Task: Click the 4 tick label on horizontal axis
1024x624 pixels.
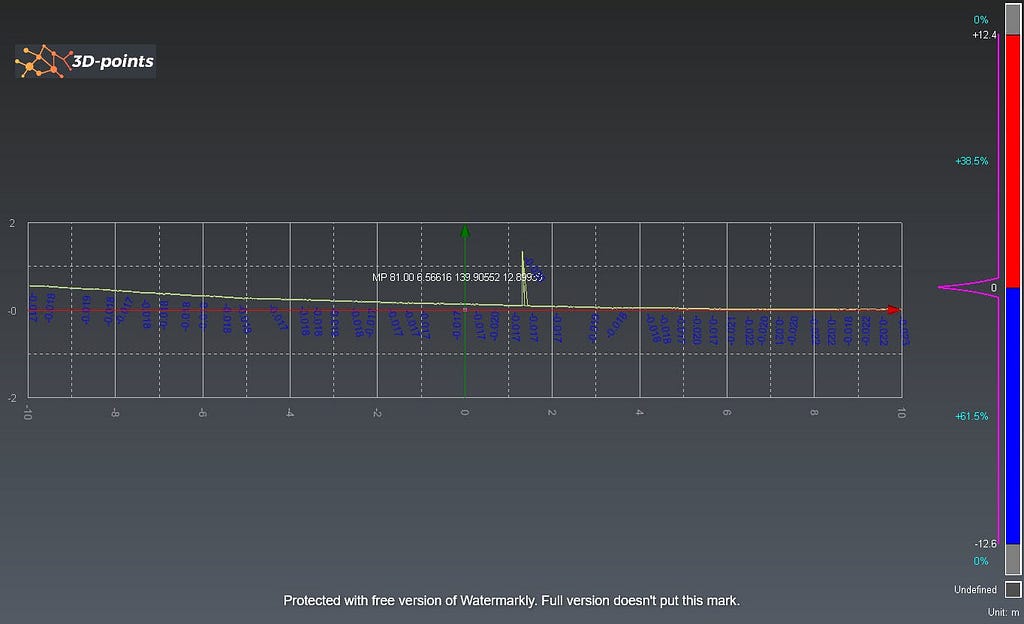Action: pos(639,413)
